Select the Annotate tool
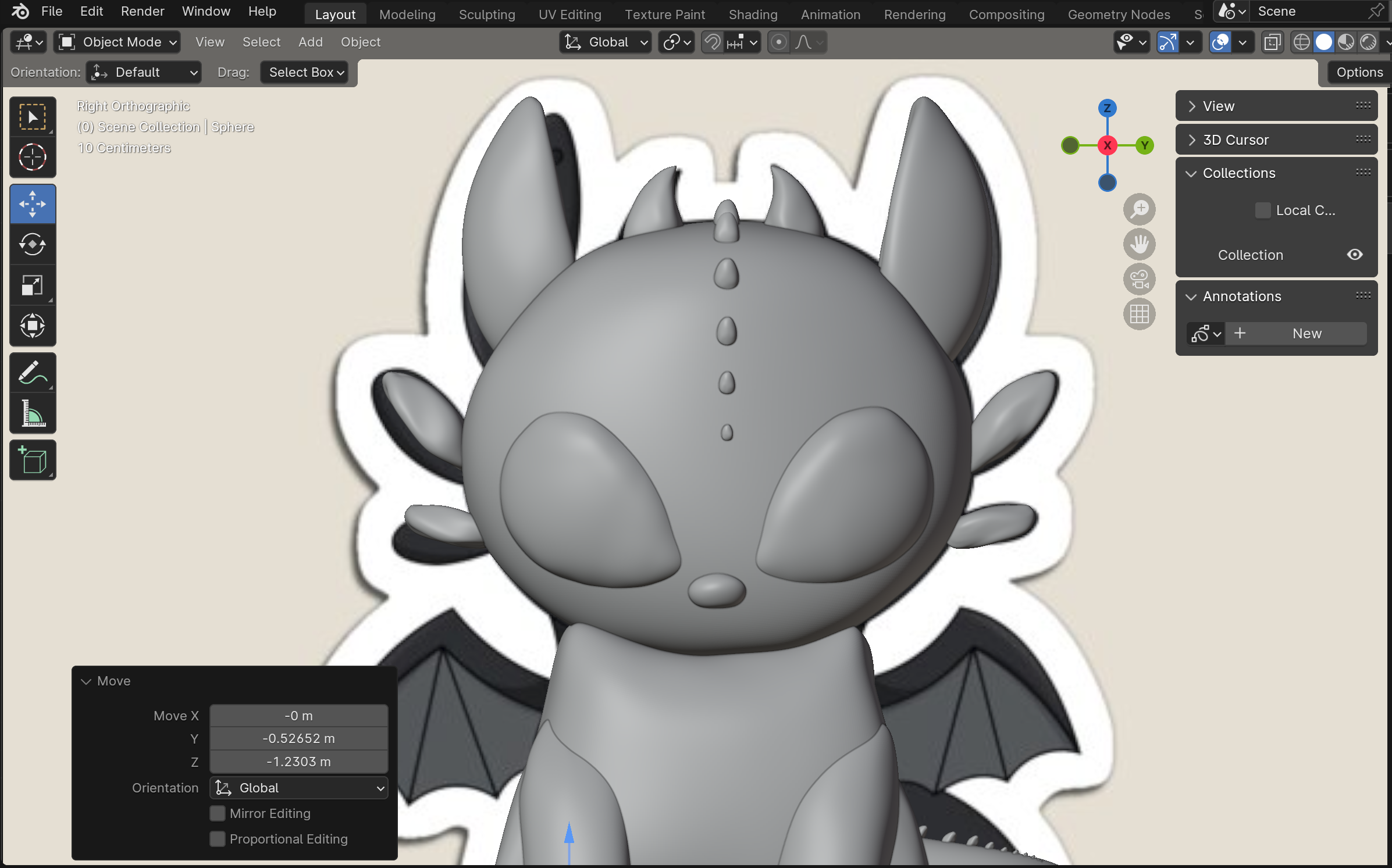 (x=33, y=373)
